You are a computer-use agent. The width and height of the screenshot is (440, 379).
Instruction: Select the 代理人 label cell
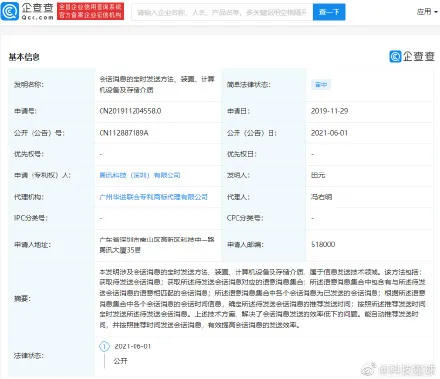pos(264,197)
